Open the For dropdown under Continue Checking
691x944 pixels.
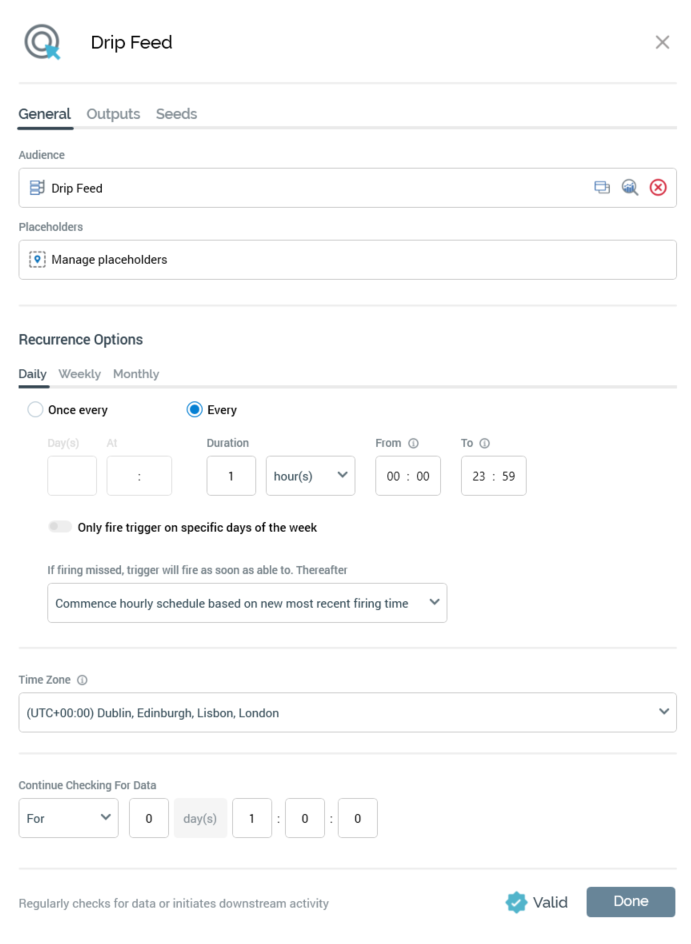click(68, 818)
